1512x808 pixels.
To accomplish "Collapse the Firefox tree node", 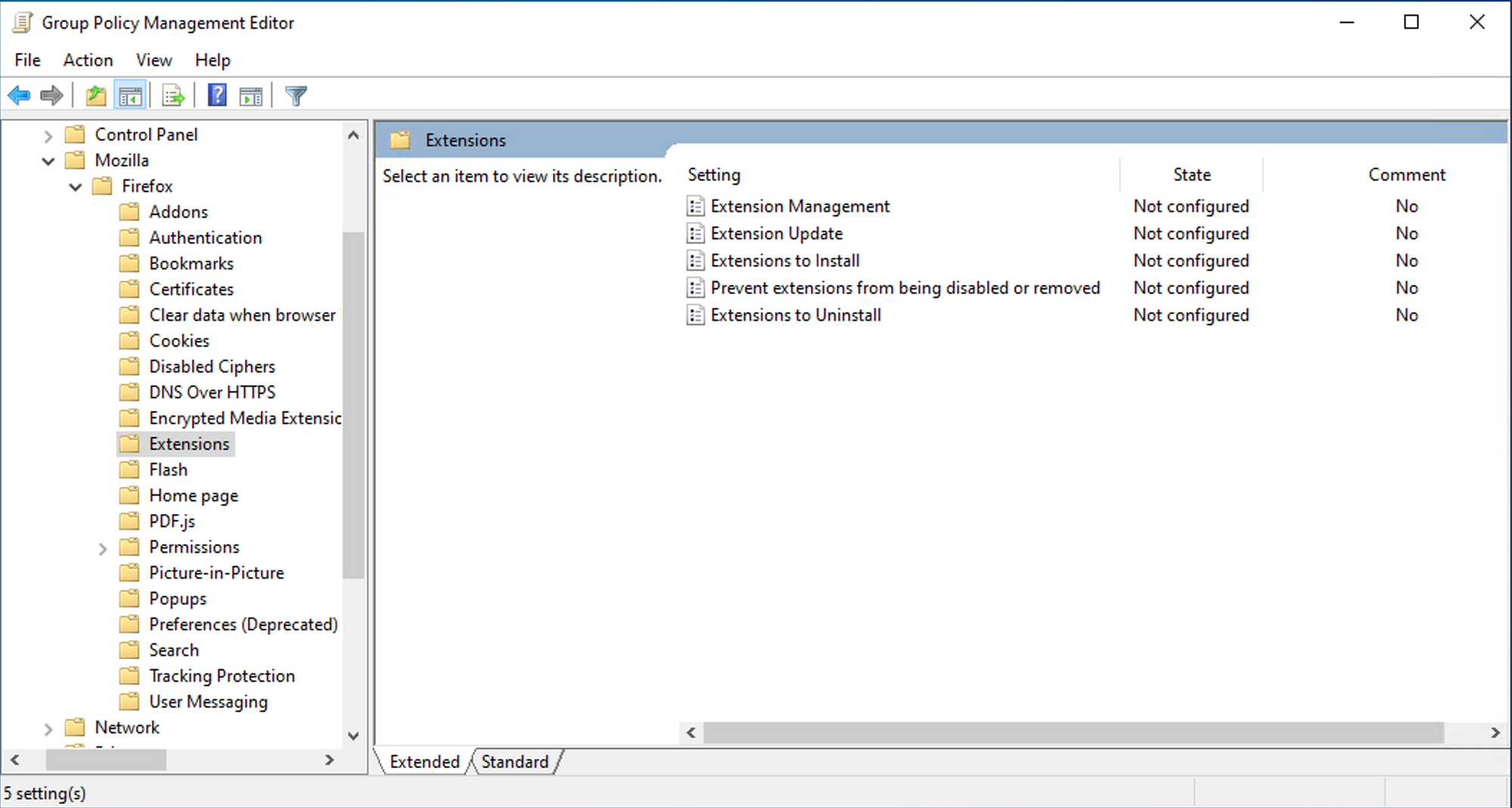I will [x=75, y=187].
